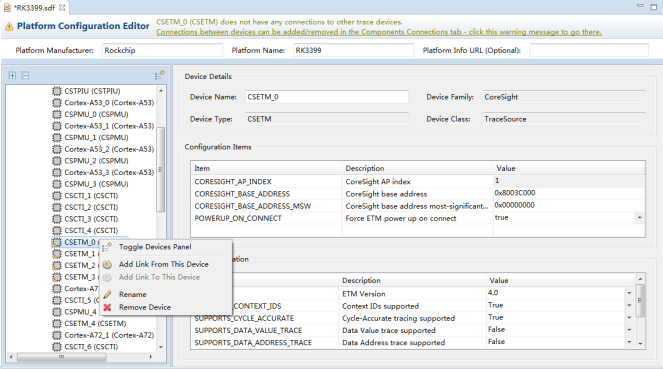This screenshot has height=369, width=663.
Task: Click the CSETM_4 chip icon
Action: point(57,323)
